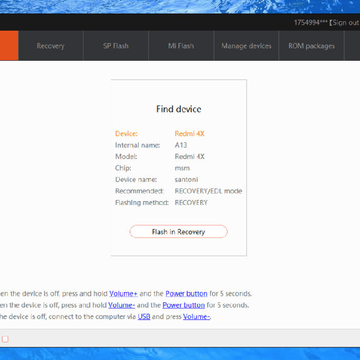Open the Power button link after Volume+
The width and height of the screenshot is (360, 360).
pyautogui.click(x=186, y=294)
